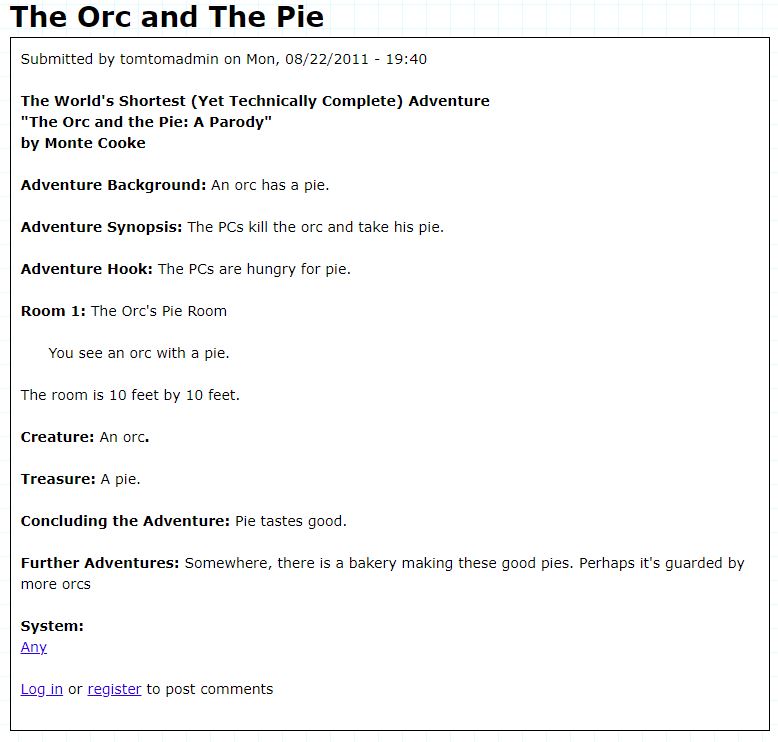Click the "A Parody" subtitle line
The image size is (778, 742).
click(147, 122)
